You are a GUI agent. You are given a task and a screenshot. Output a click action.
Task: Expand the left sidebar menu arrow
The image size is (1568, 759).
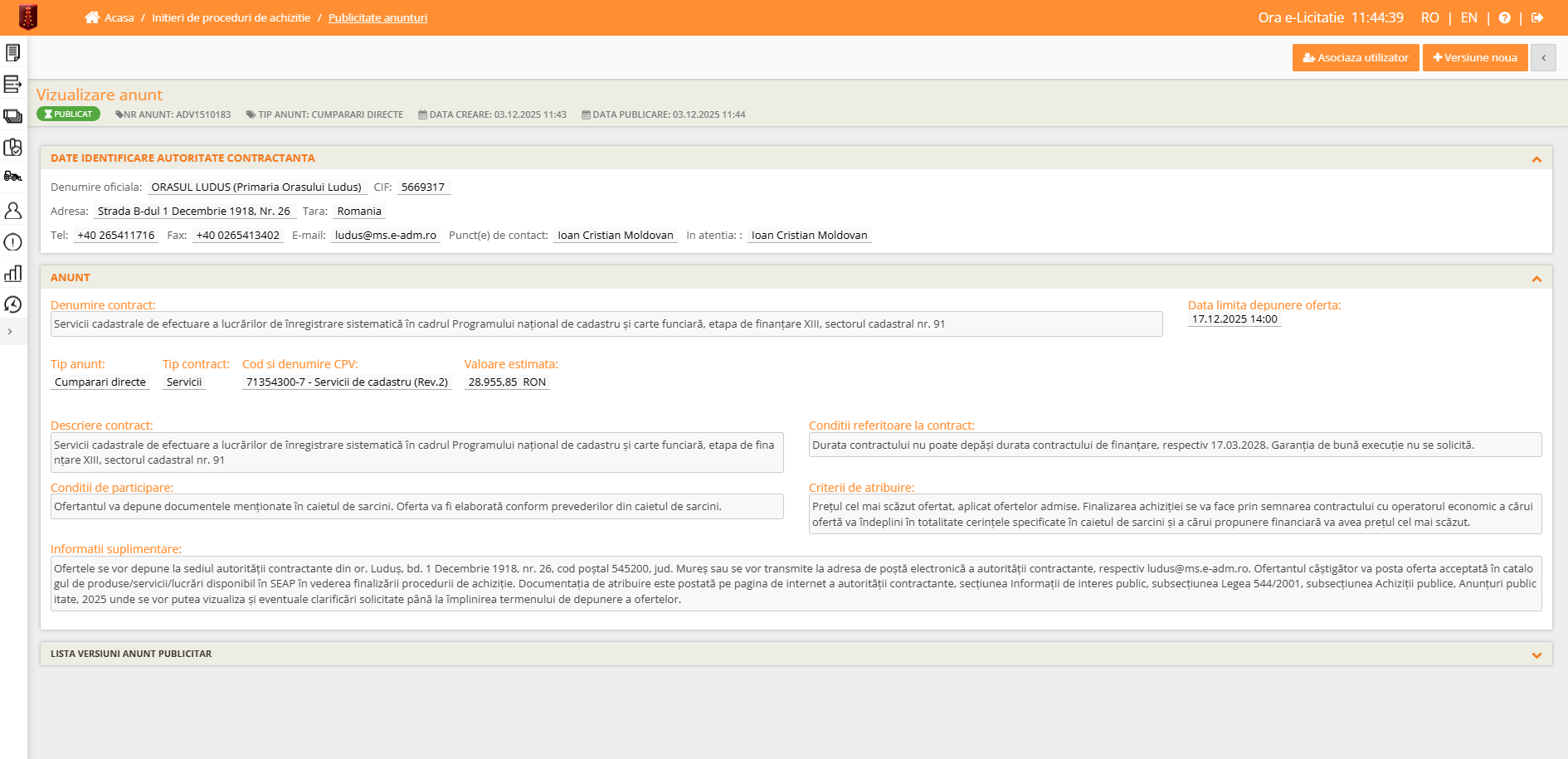pyautogui.click(x=10, y=332)
